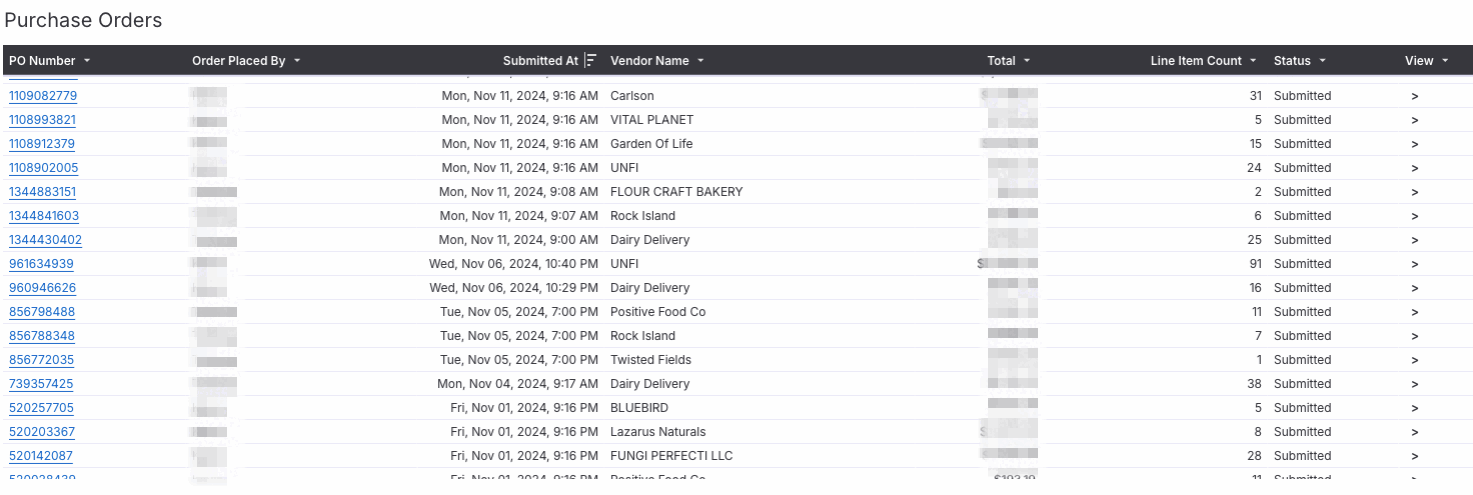This screenshot has width=1473, height=495.
Task: Open view arrow for BLUEBIRD order row
Action: click(1414, 408)
